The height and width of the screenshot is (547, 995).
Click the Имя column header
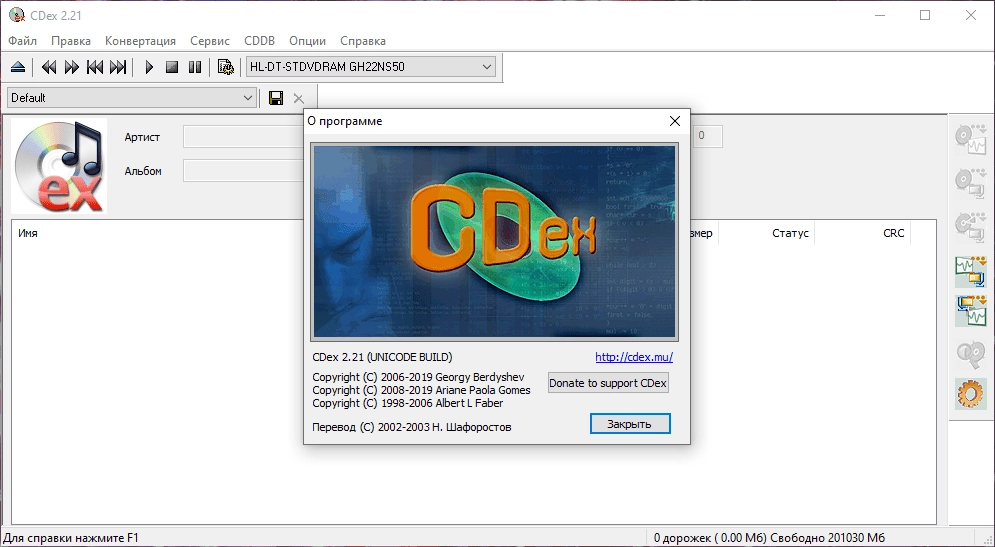point(28,234)
